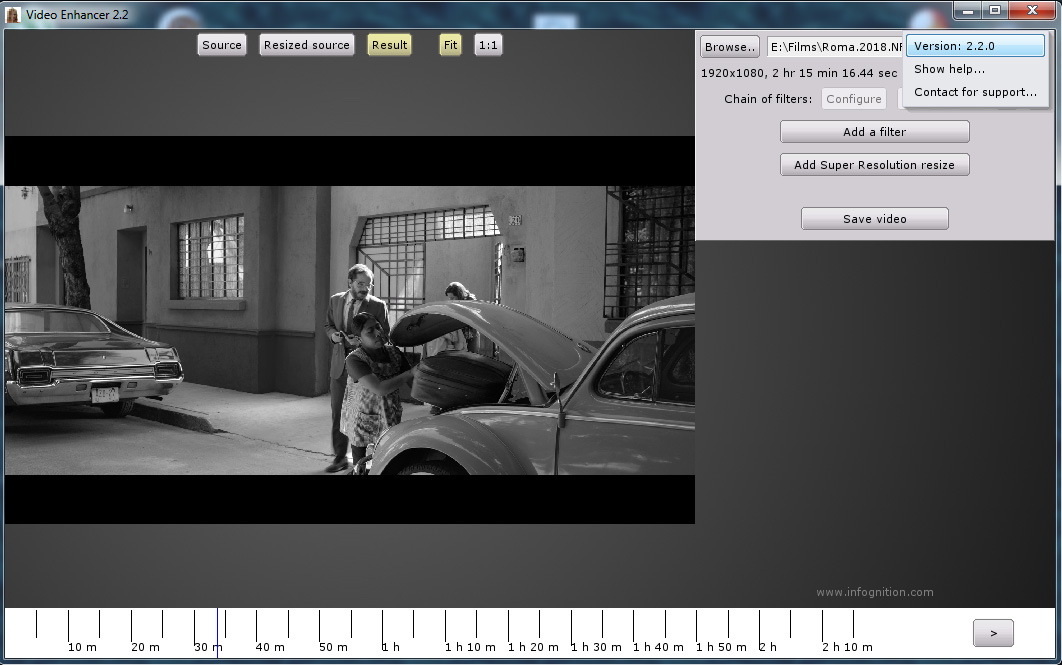Click the input file path field
1062x665 pixels.
(835, 47)
